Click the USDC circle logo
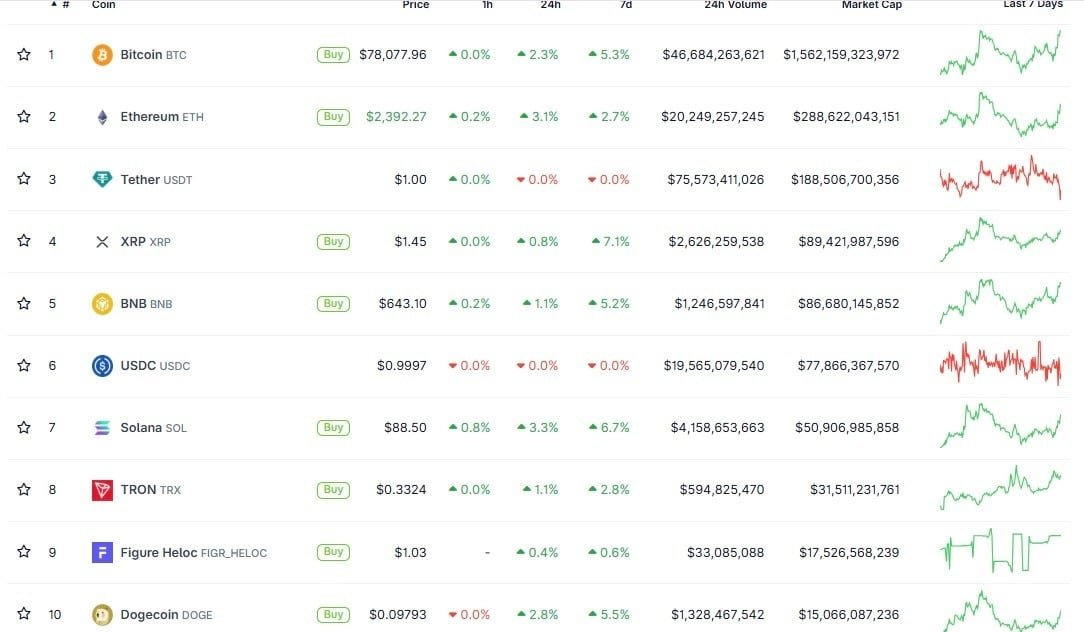 pos(101,365)
